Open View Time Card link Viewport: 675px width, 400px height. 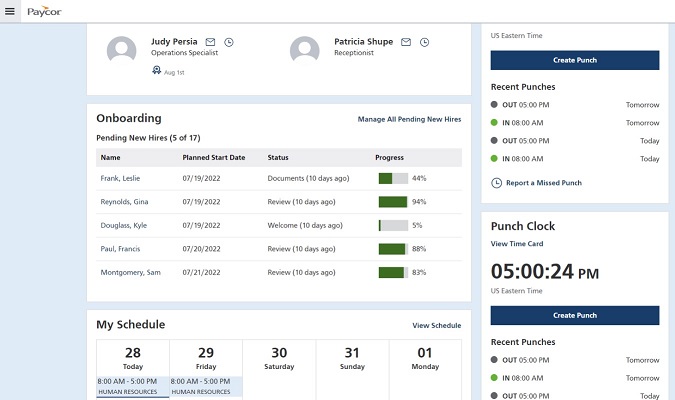(517, 244)
